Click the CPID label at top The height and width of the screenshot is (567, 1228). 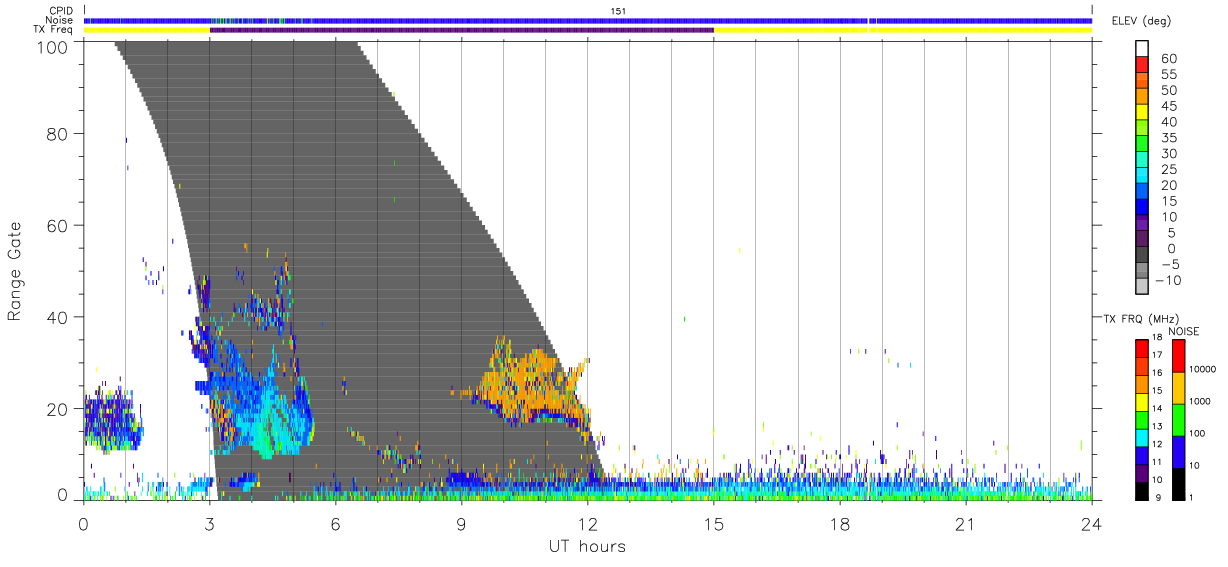pos(62,11)
